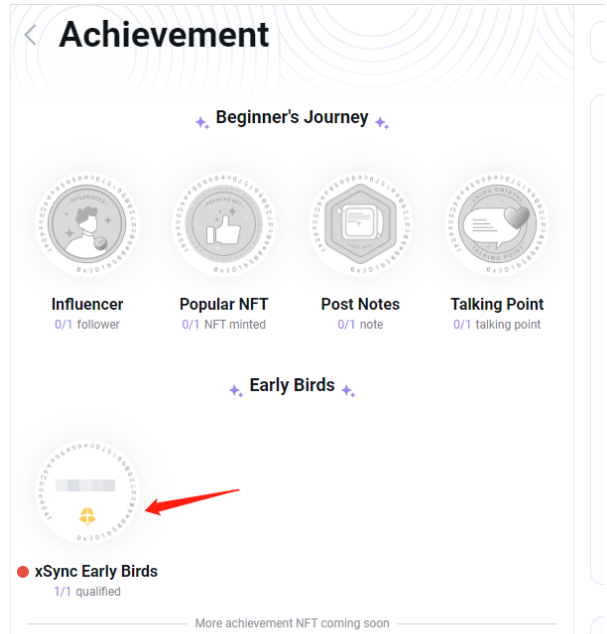Click the 0/1 NFT minted progress text
The width and height of the screenshot is (607, 634).
point(224,325)
